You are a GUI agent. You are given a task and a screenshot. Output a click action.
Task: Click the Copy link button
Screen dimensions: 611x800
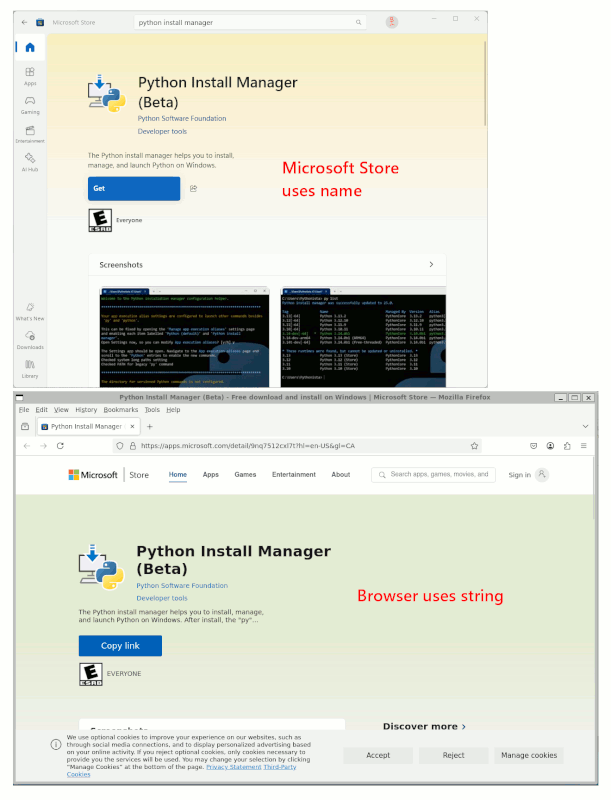120,646
